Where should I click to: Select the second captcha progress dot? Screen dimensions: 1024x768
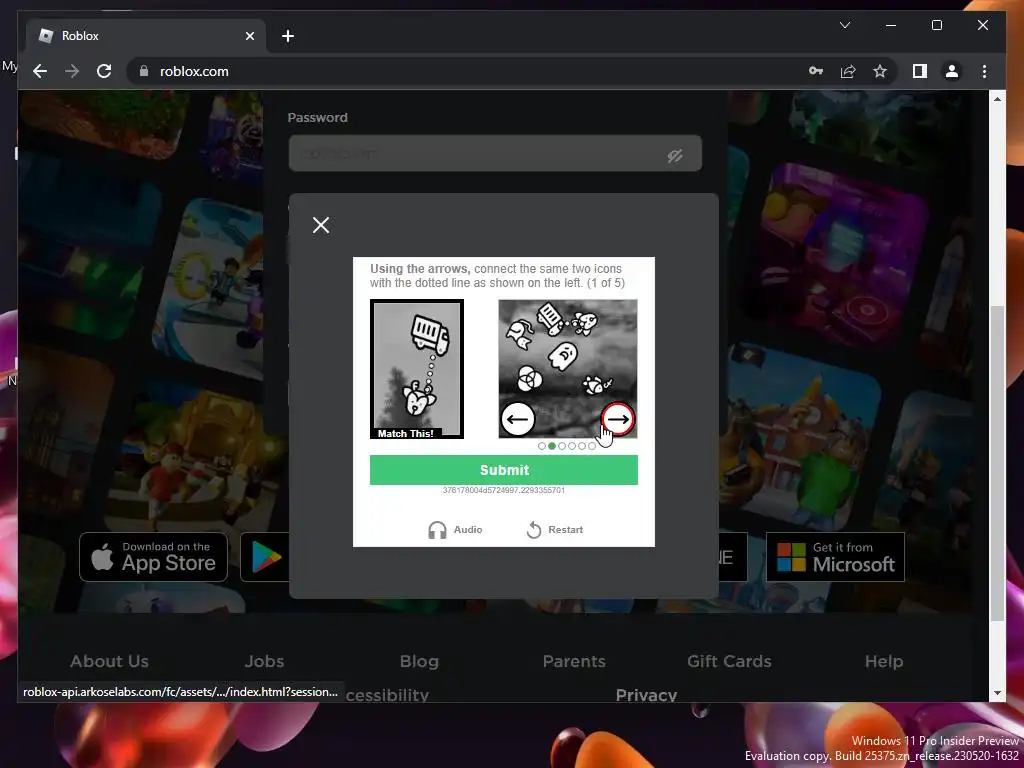552,446
